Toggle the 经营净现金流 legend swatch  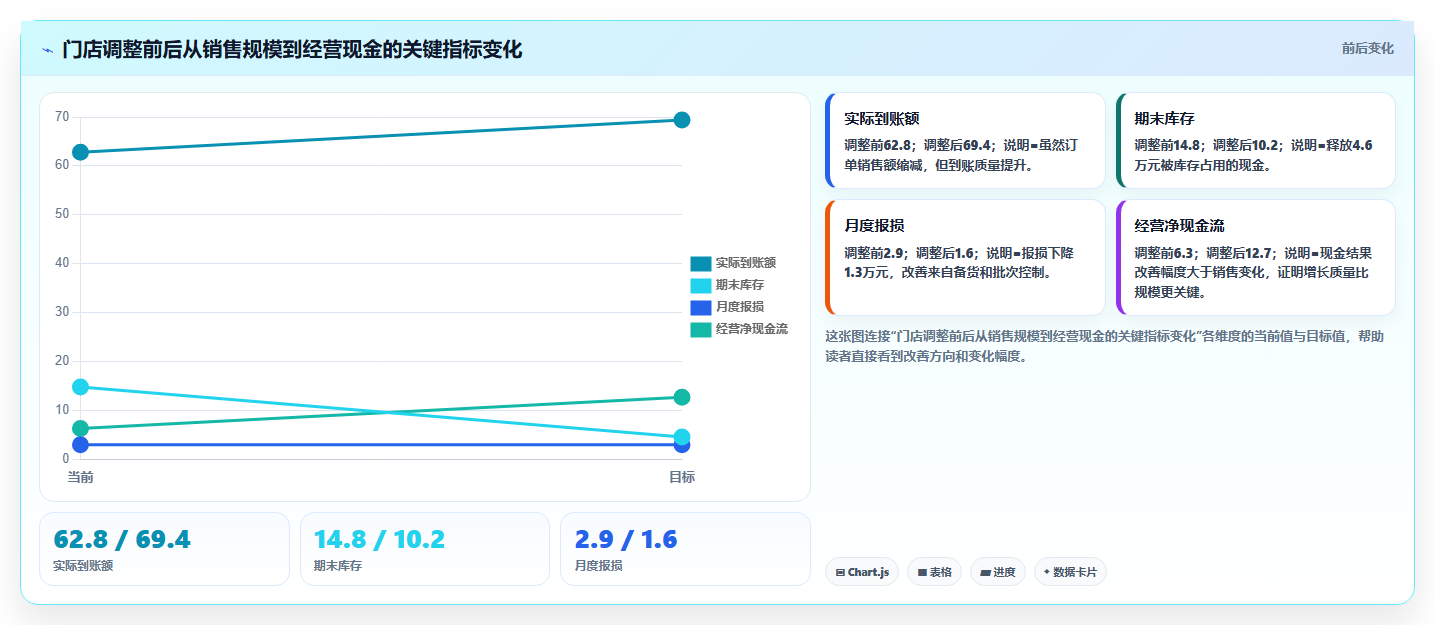[700, 329]
